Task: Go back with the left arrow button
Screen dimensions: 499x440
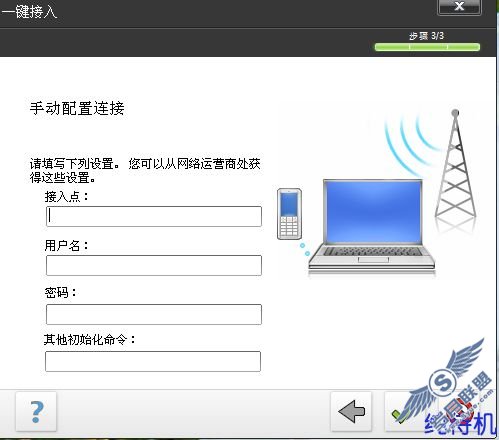Action: 351,411
